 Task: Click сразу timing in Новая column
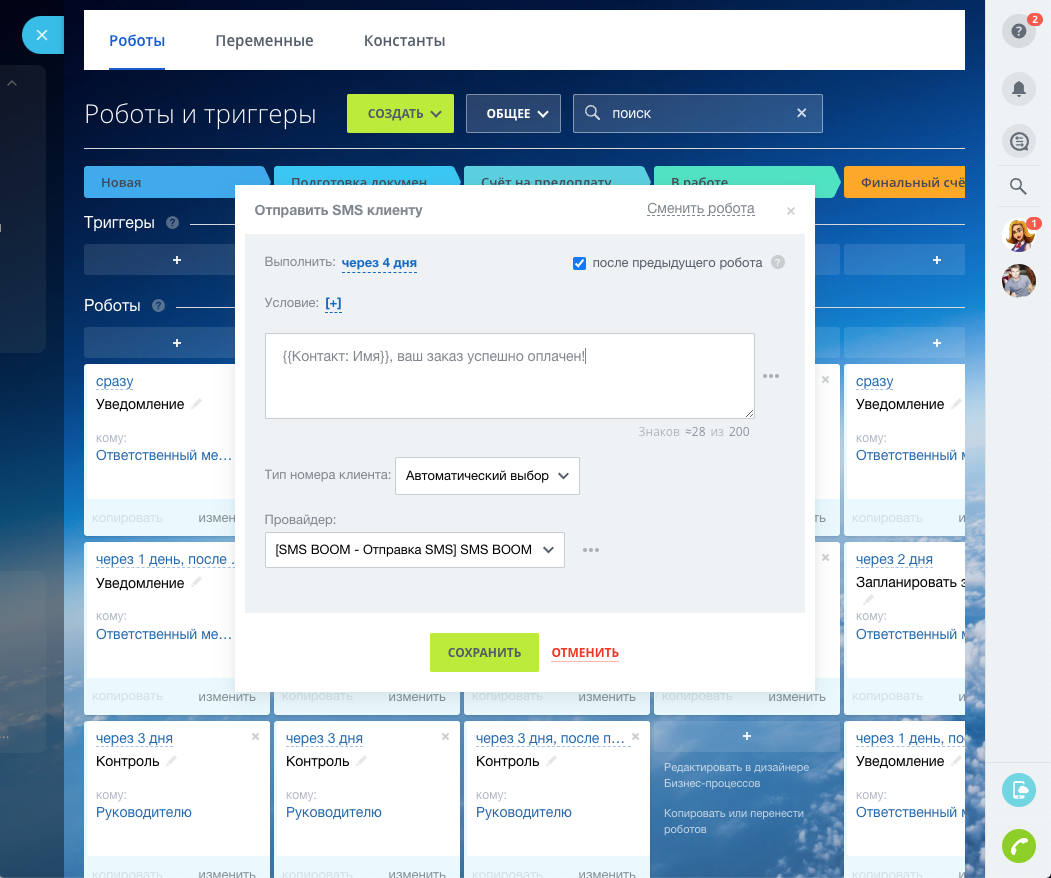[x=115, y=381]
